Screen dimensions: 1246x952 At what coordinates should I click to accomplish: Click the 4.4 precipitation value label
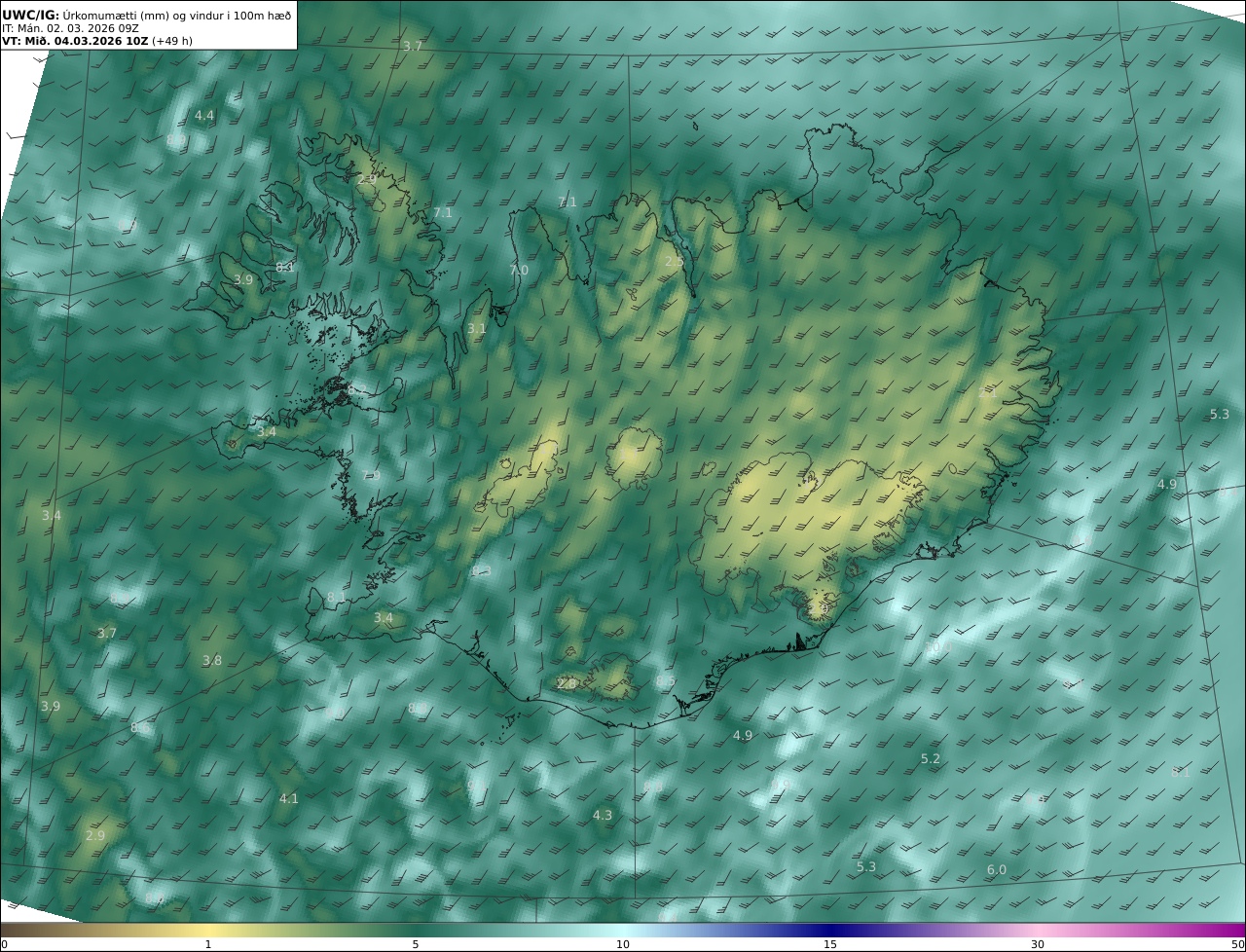click(204, 115)
